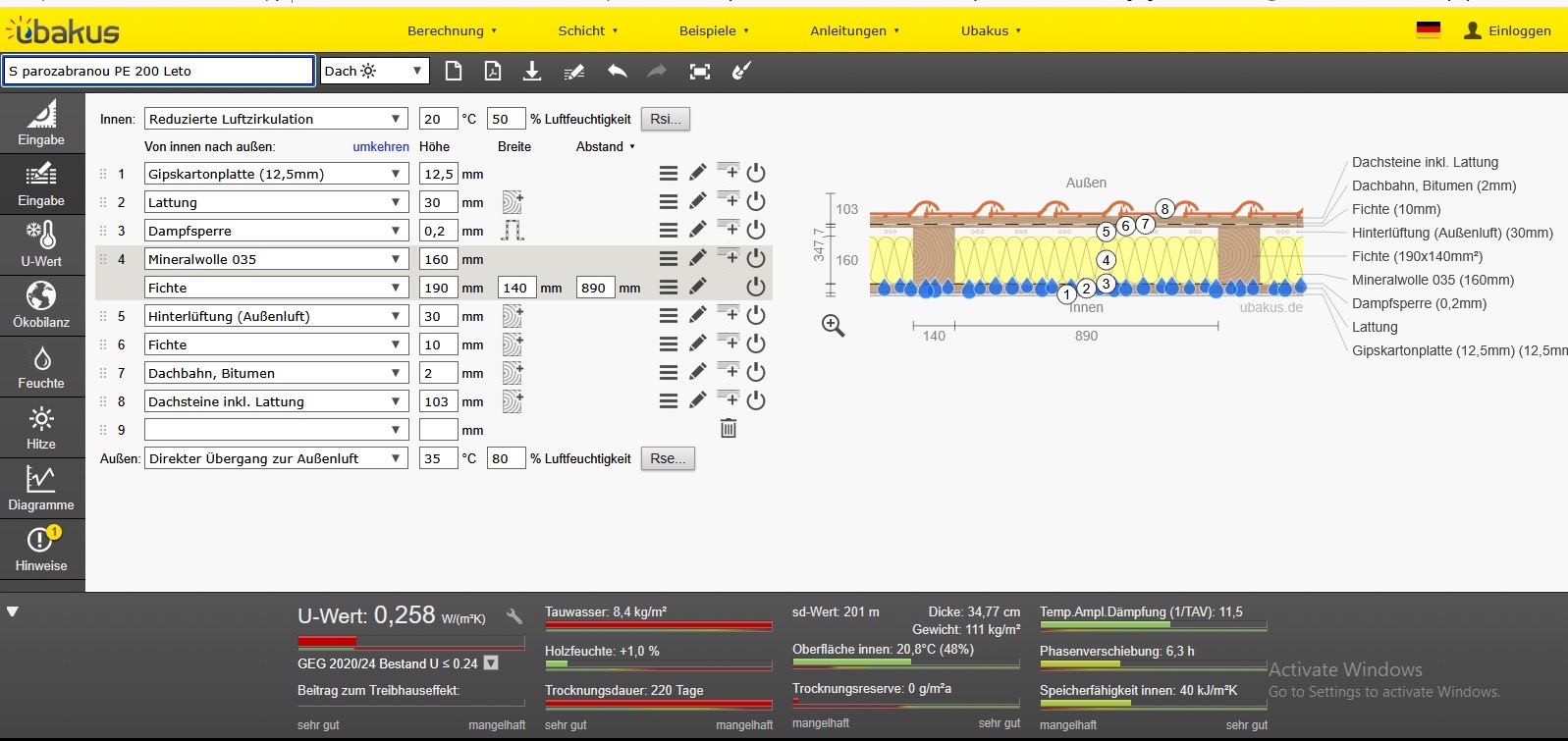1568x741 pixels.
Task: Expand the Reduzierte Luftzirkulation dropdown
Action: click(275, 119)
